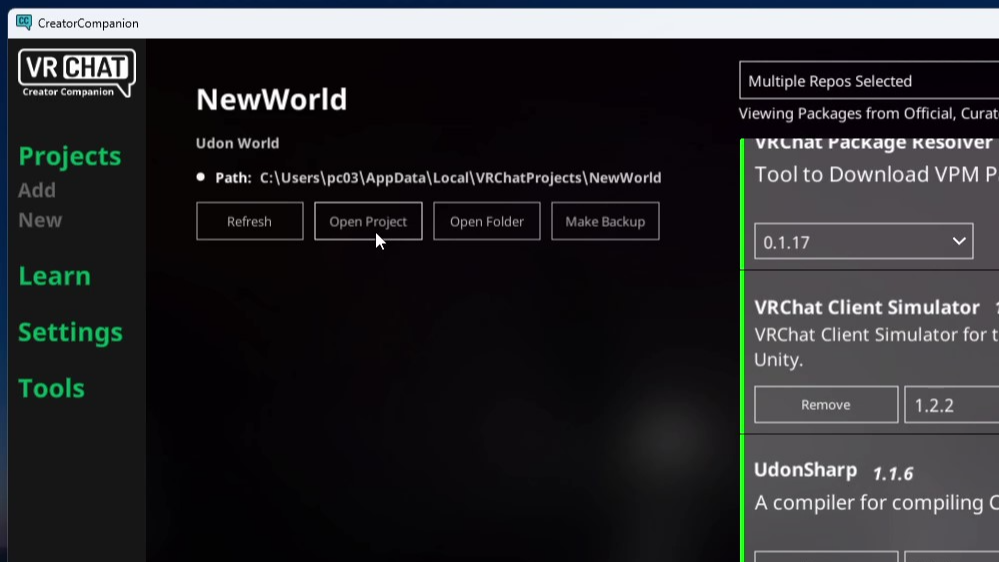999x562 pixels.
Task: Select New under Projects
Action: click(40, 220)
